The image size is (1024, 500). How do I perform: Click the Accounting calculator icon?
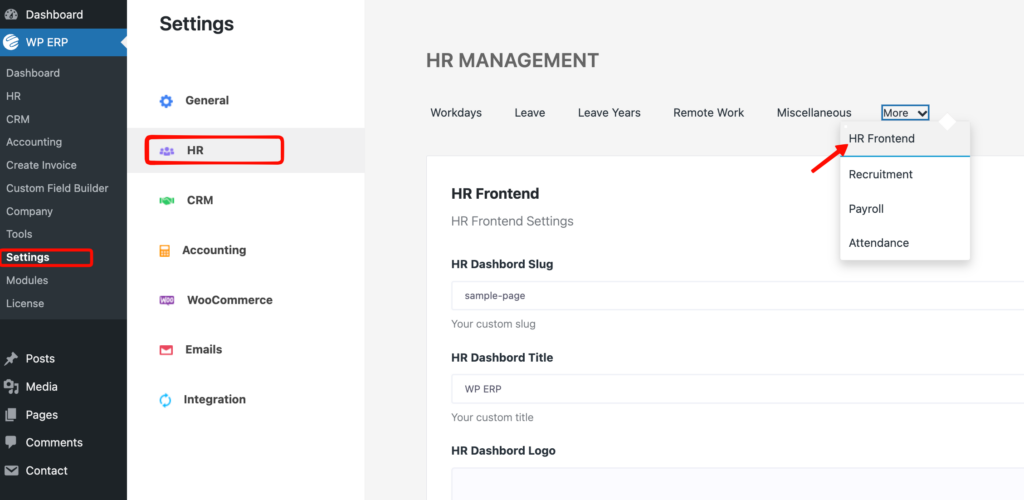click(165, 251)
